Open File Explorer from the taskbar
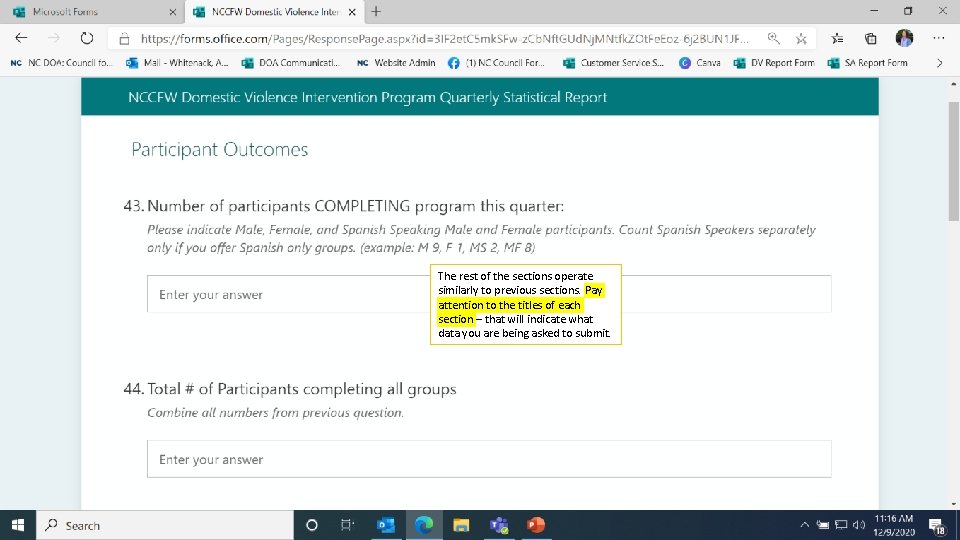The image size is (960, 540). 461,525
